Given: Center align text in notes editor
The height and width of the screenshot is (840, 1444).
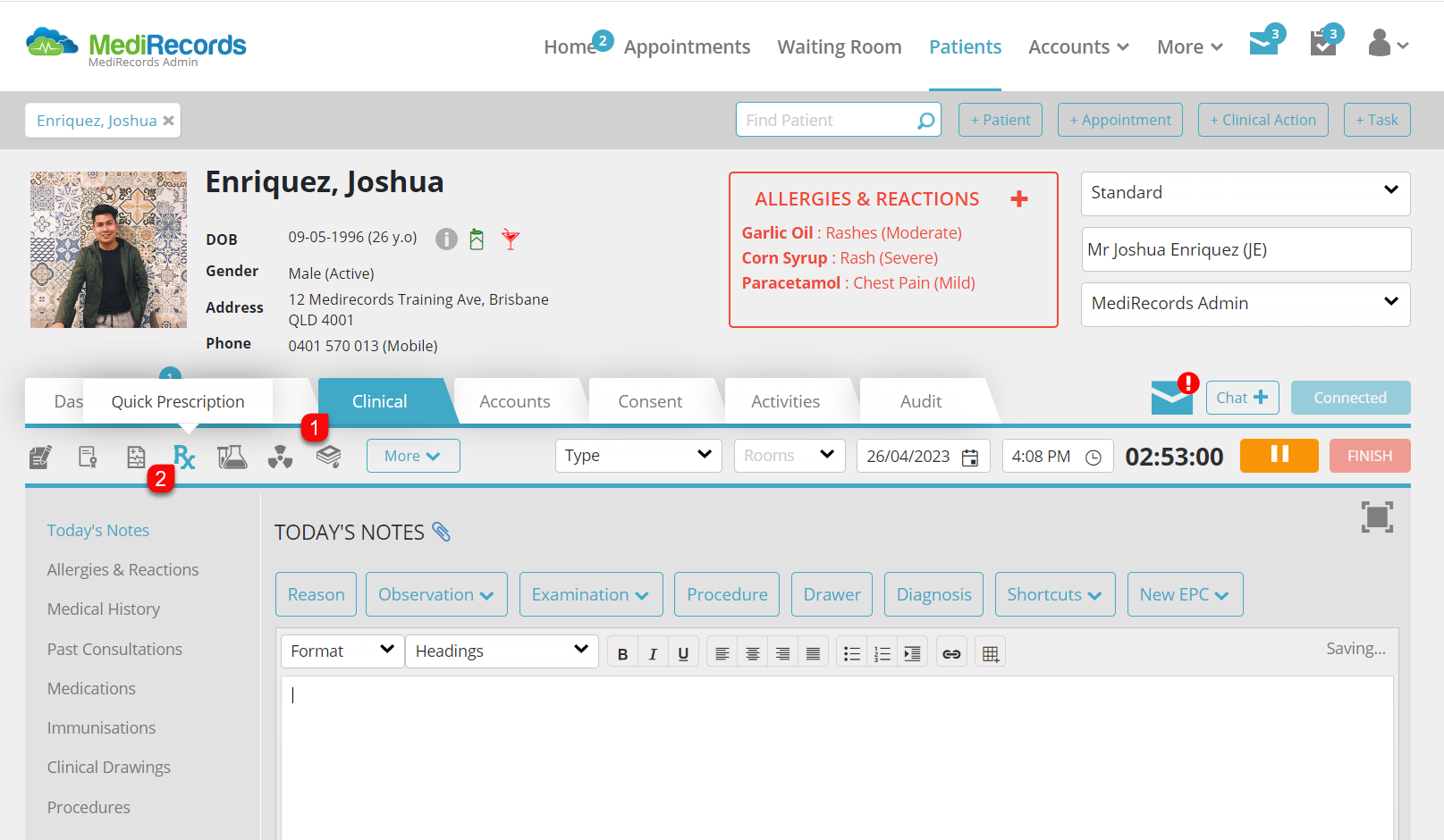Looking at the screenshot, I should [x=753, y=654].
